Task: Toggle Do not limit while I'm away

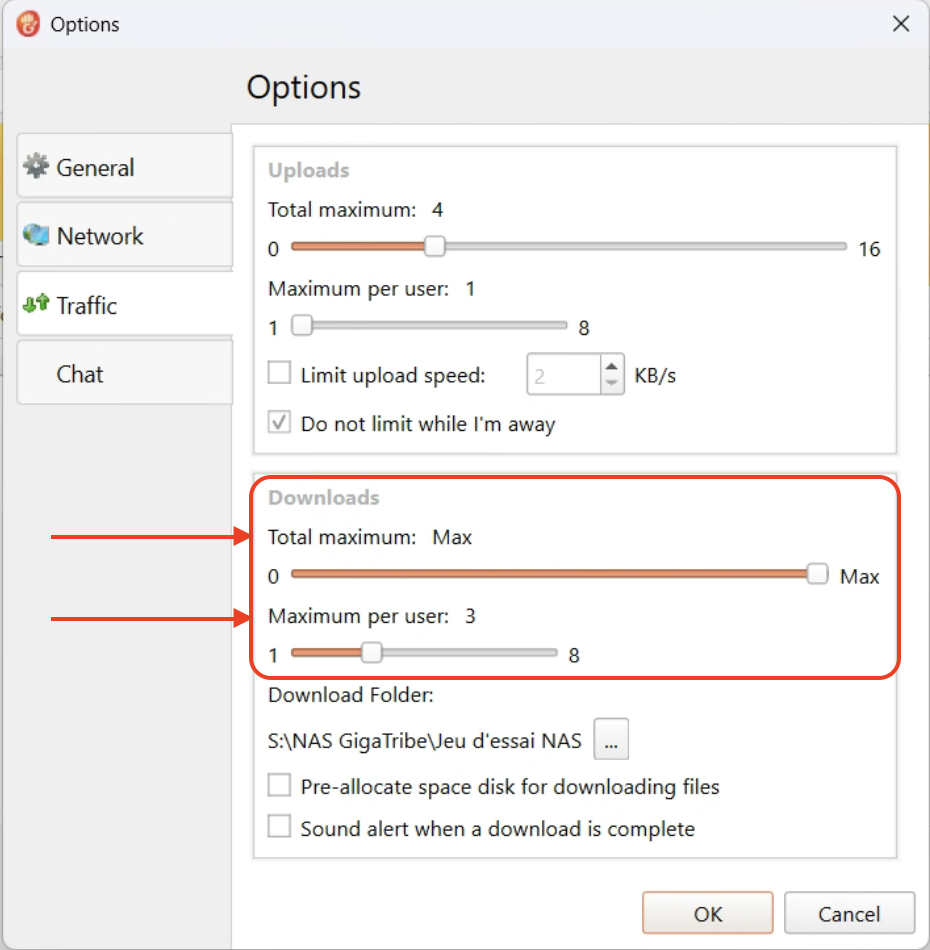Action: 280,423
